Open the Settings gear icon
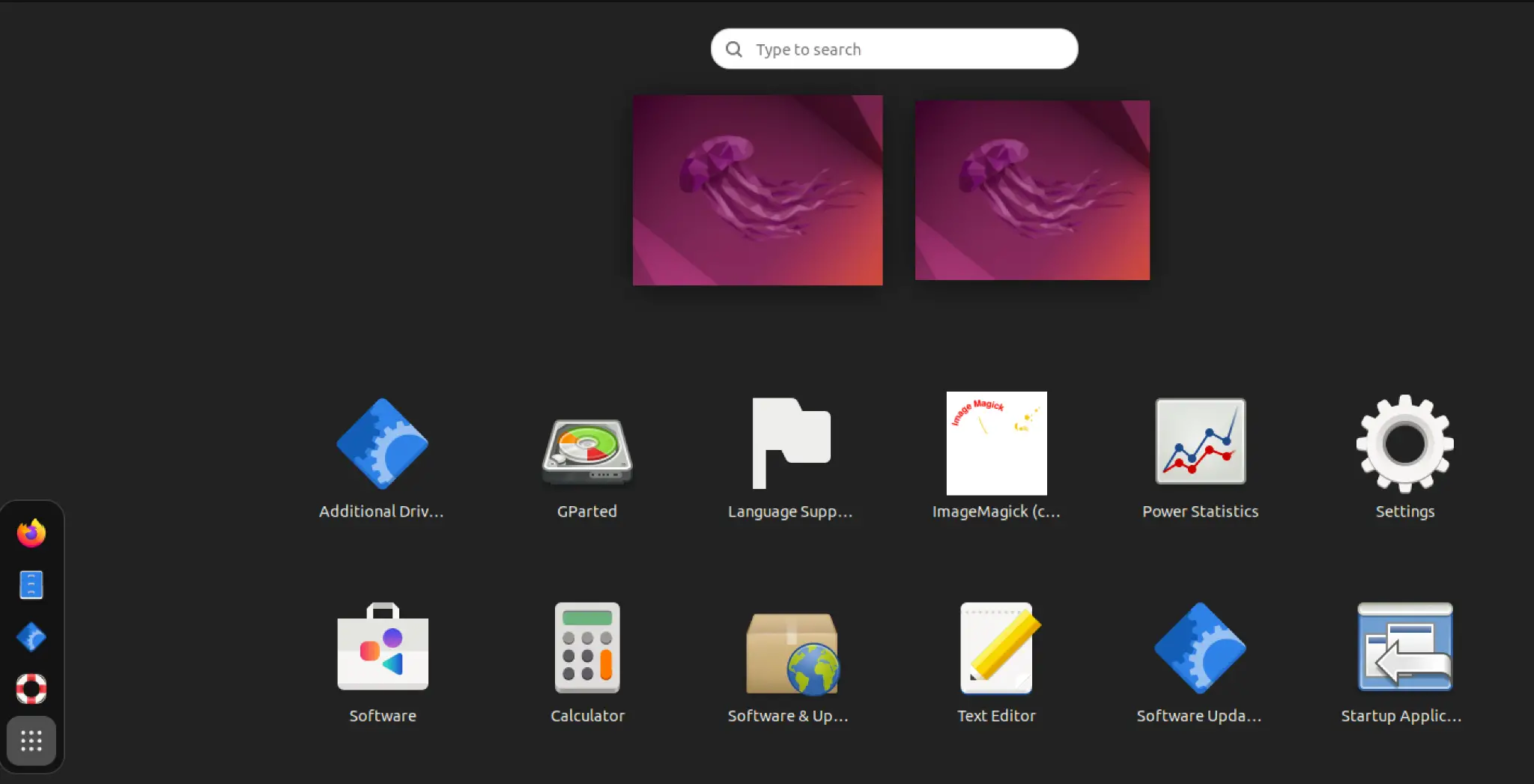This screenshot has height=784, width=1534. click(x=1405, y=443)
